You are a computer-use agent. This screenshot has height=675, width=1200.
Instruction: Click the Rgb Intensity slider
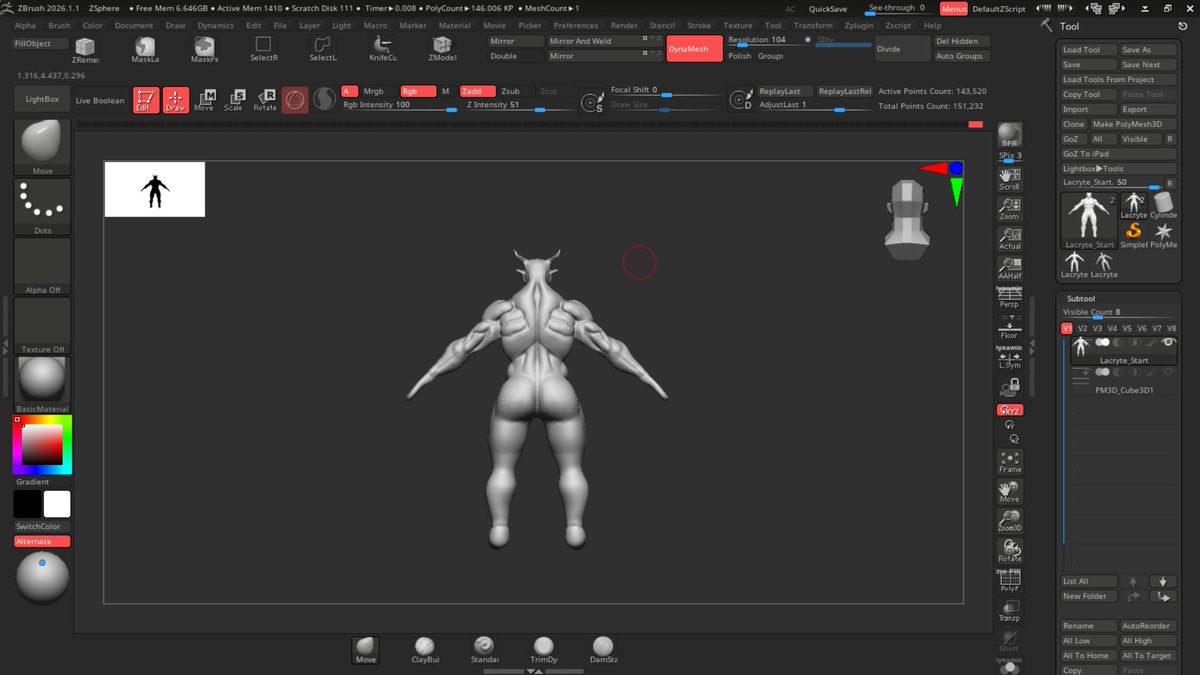pyautogui.click(x=399, y=105)
